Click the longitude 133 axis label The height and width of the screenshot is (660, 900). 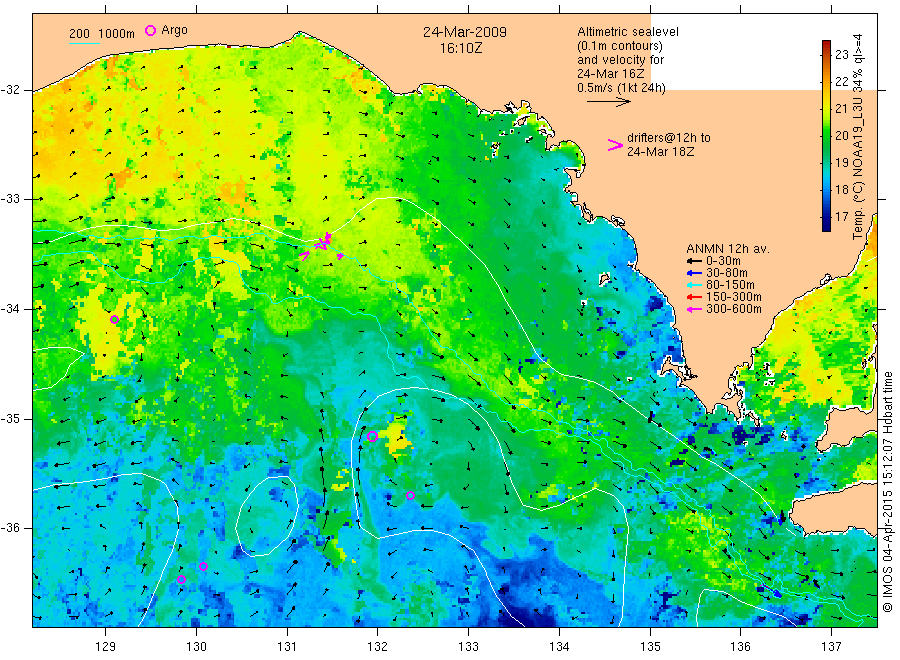pyautogui.click(x=468, y=647)
